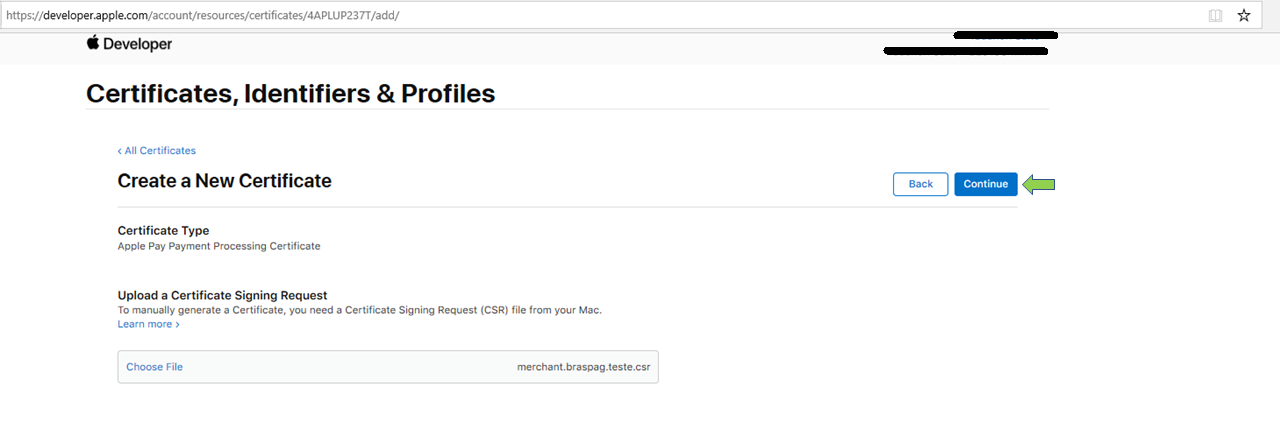
Task: Click the Apple Pay Payment Processing Certificate text
Action: tap(219, 246)
